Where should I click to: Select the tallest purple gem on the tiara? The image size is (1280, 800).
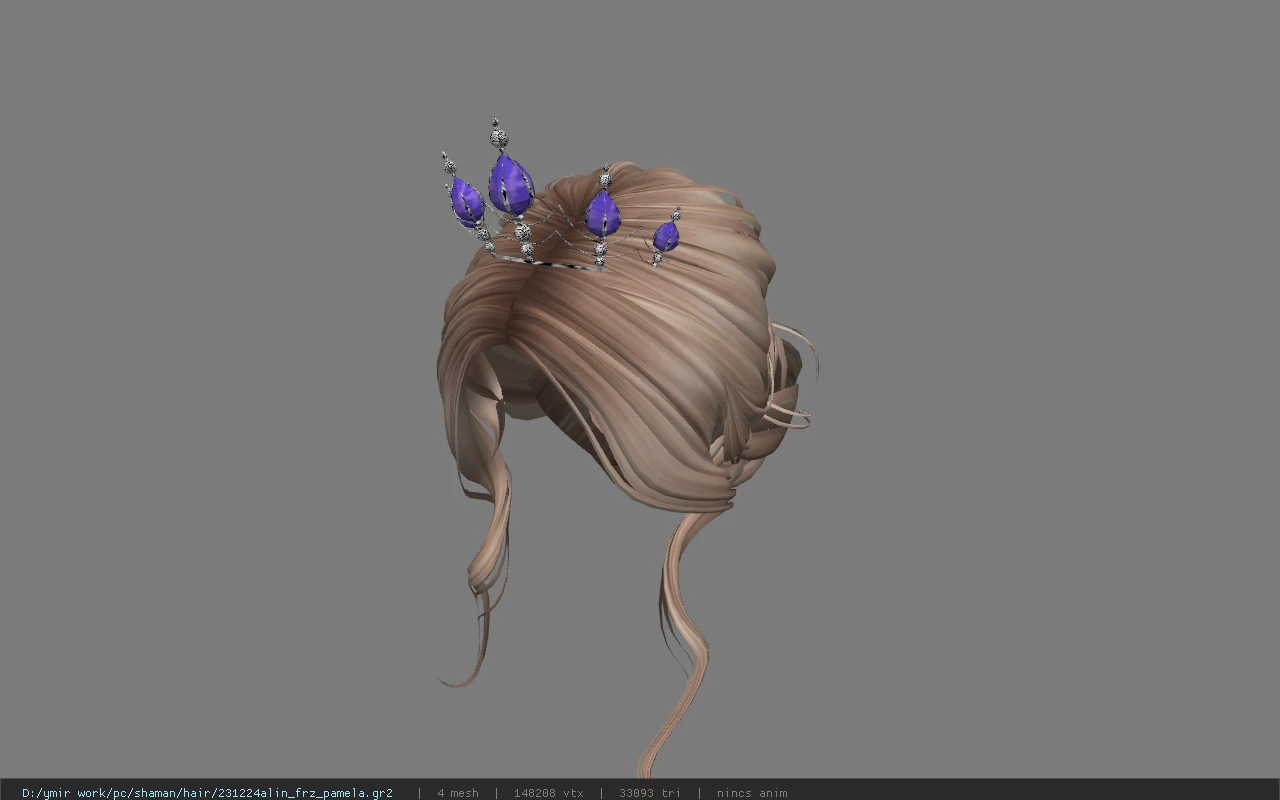(x=511, y=184)
